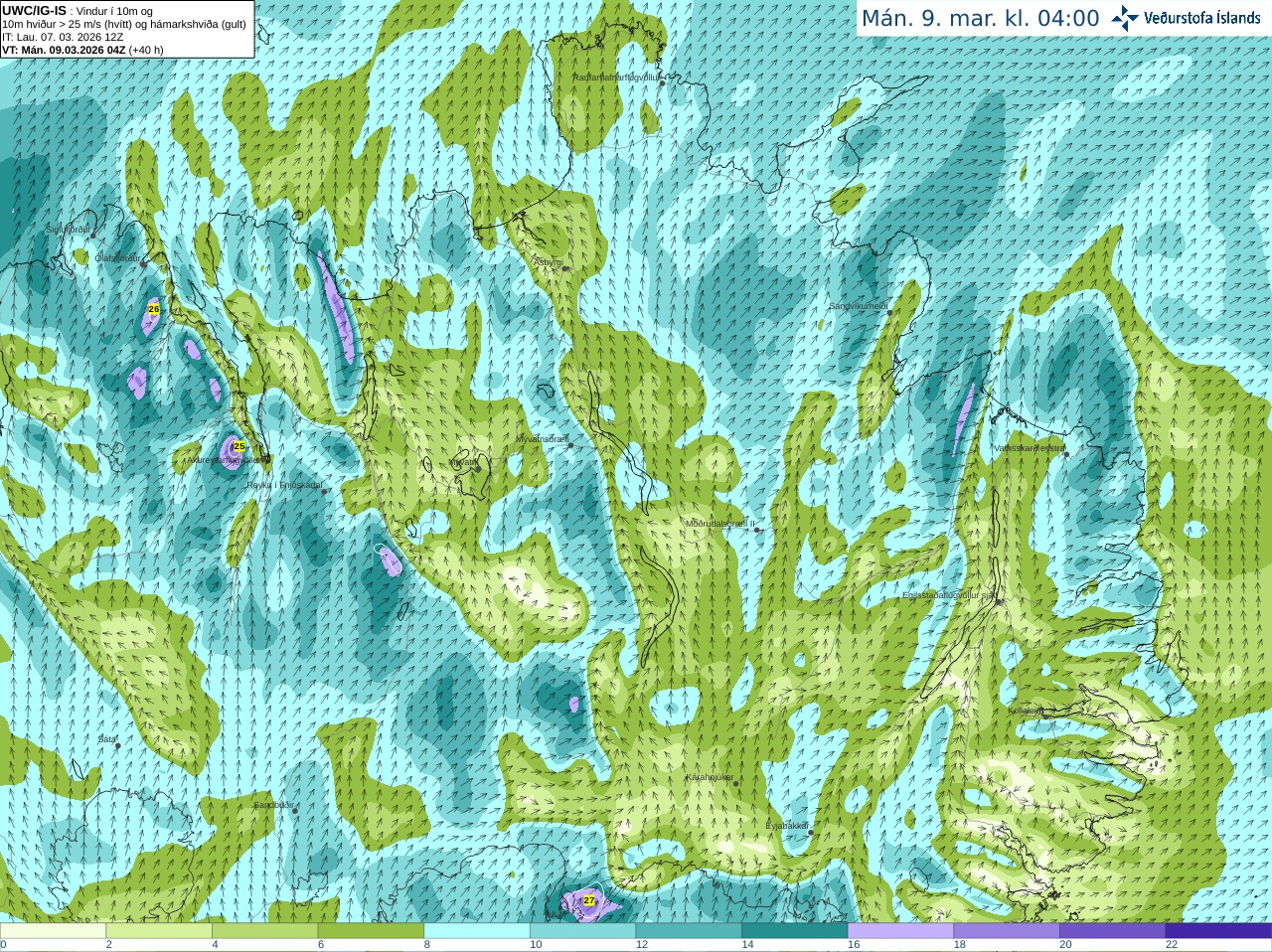Select the Eyjabakkar station dot

(x=812, y=833)
